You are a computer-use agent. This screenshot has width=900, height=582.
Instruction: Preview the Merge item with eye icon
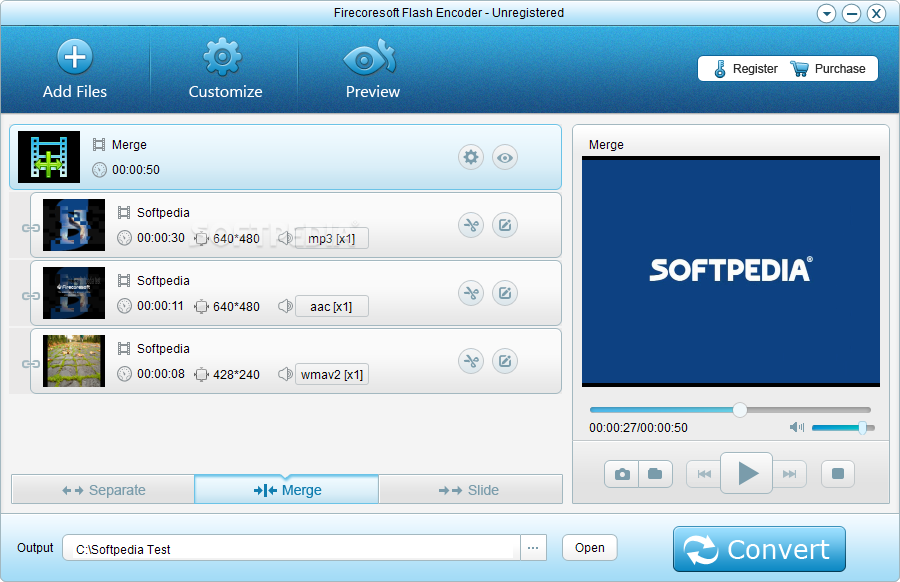505,157
